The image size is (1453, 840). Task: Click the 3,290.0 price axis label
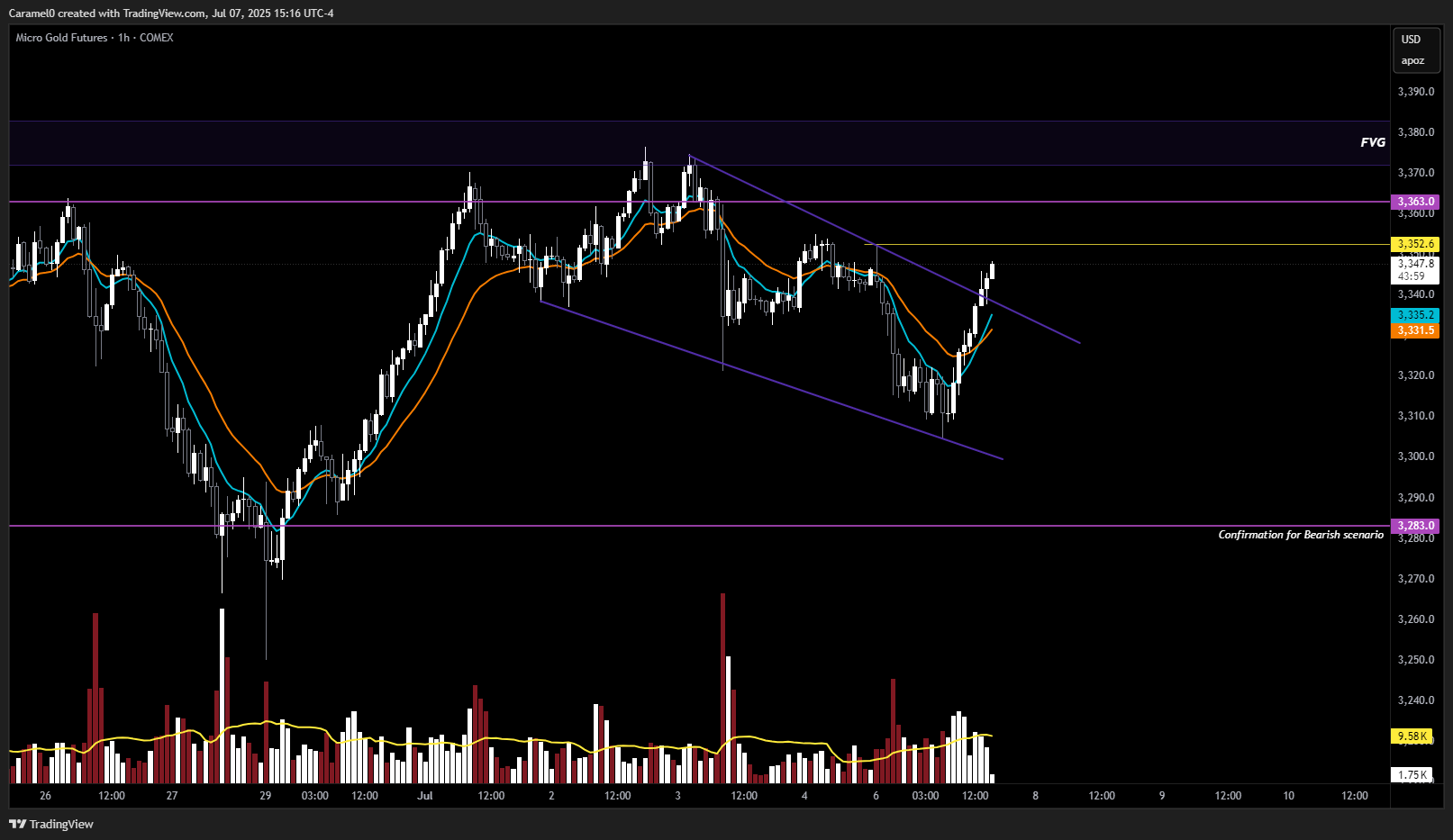[x=1416, y=498]
